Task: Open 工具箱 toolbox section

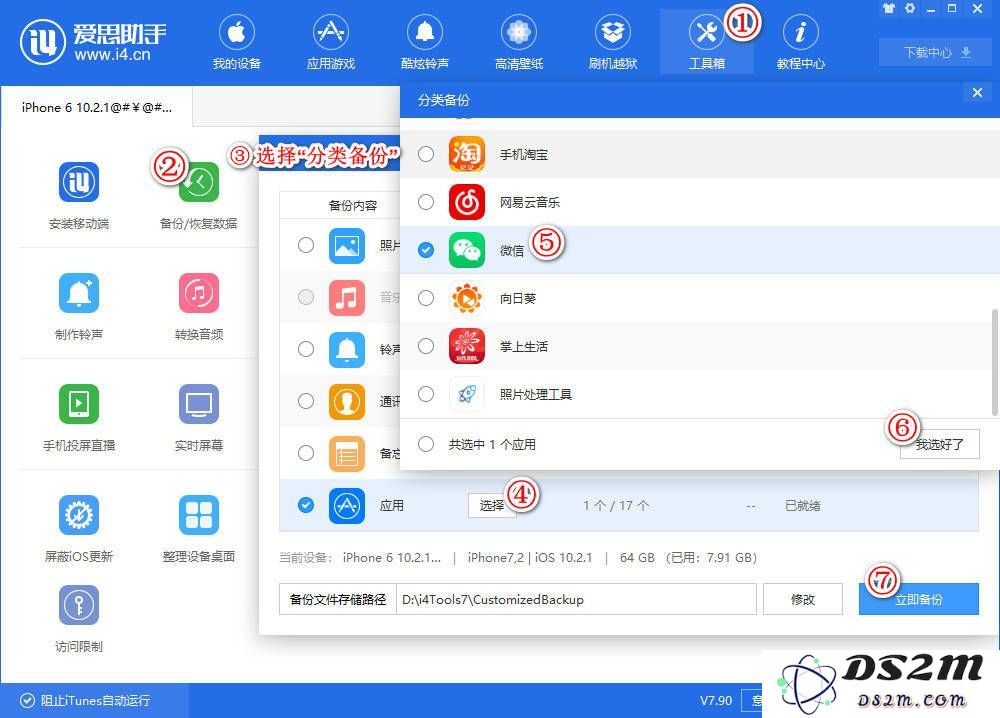Action: click(x=707, y=42)
